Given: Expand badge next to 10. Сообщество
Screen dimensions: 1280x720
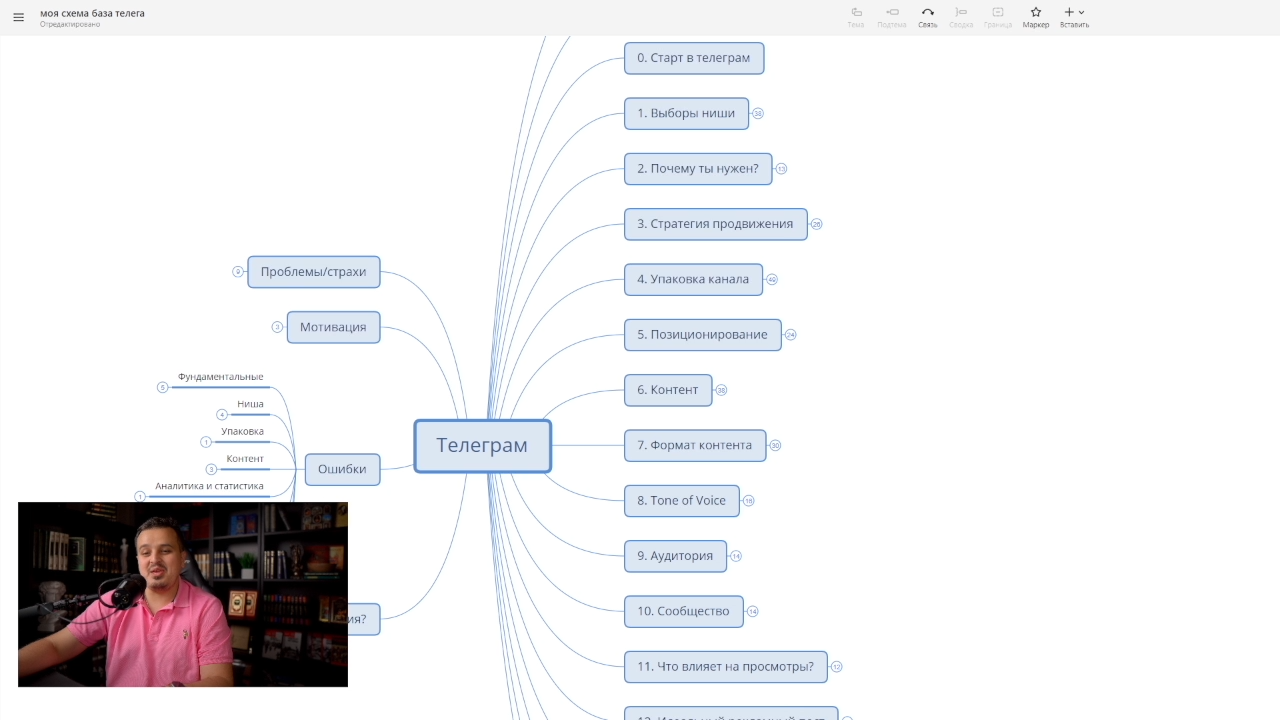Looking at the screenshot, I should click(x=753, y=612).
